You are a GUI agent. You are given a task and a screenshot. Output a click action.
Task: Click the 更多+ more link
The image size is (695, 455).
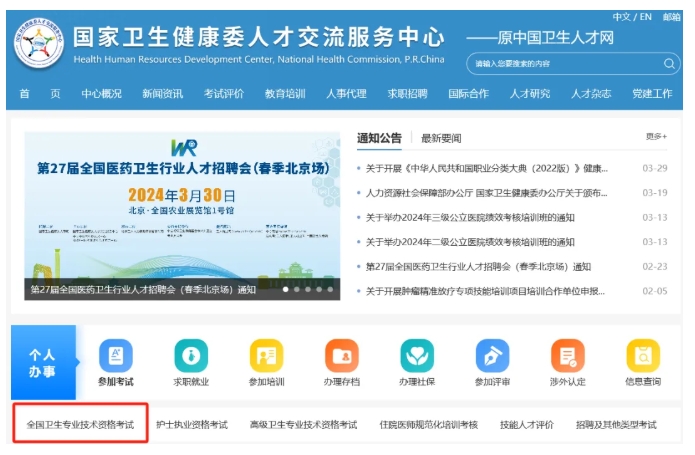656,137
